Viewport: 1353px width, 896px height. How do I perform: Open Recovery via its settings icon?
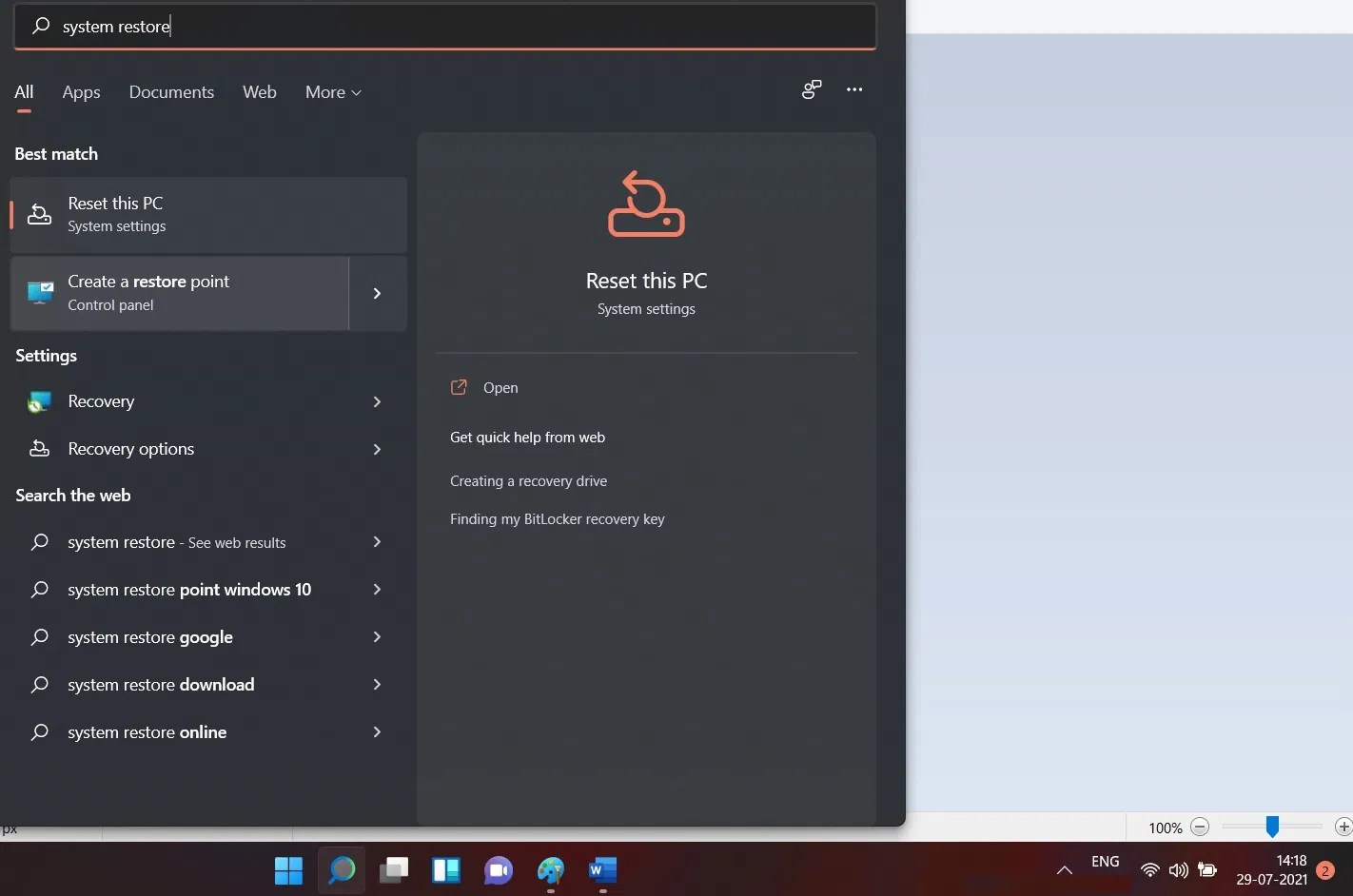(39, 401)
